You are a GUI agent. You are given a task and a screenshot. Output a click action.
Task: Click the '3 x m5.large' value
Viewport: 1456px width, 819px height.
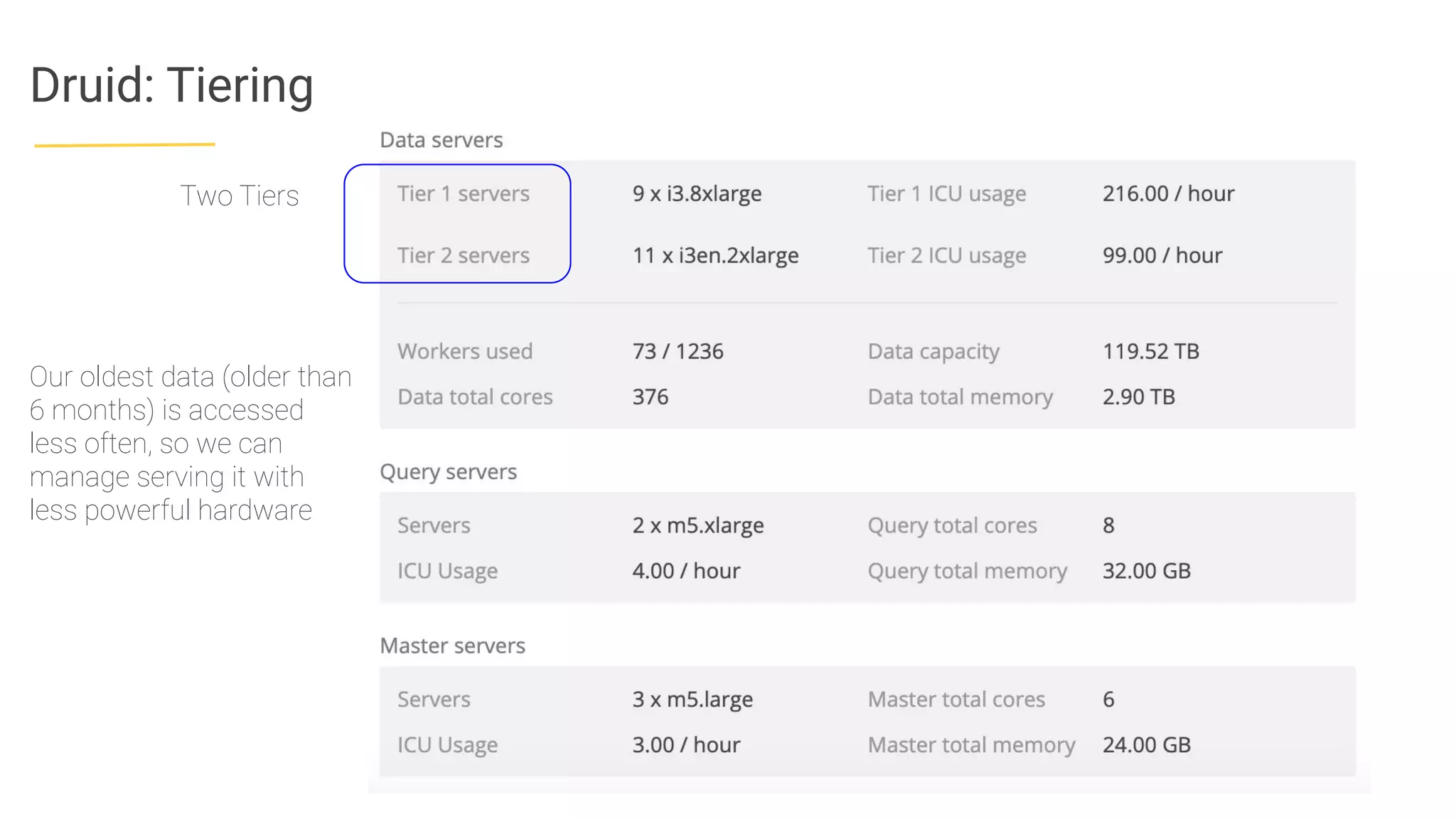tap(692, 700)
